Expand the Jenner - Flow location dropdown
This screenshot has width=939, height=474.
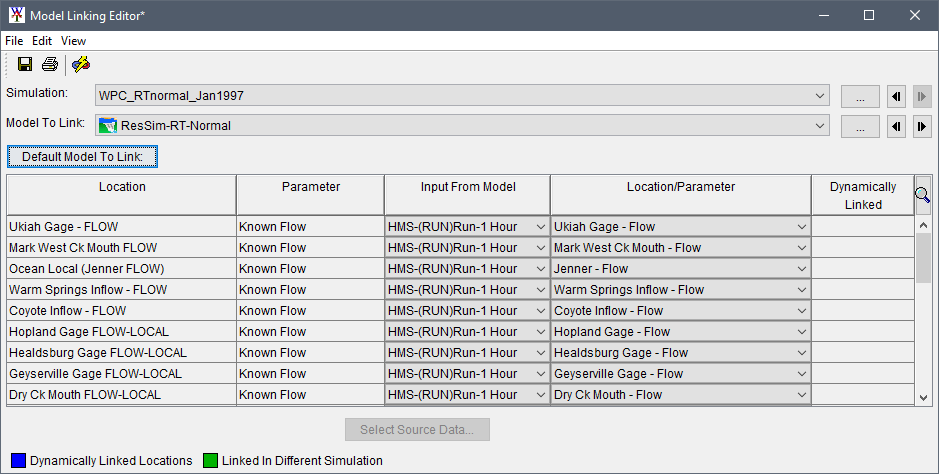[801, 269]
